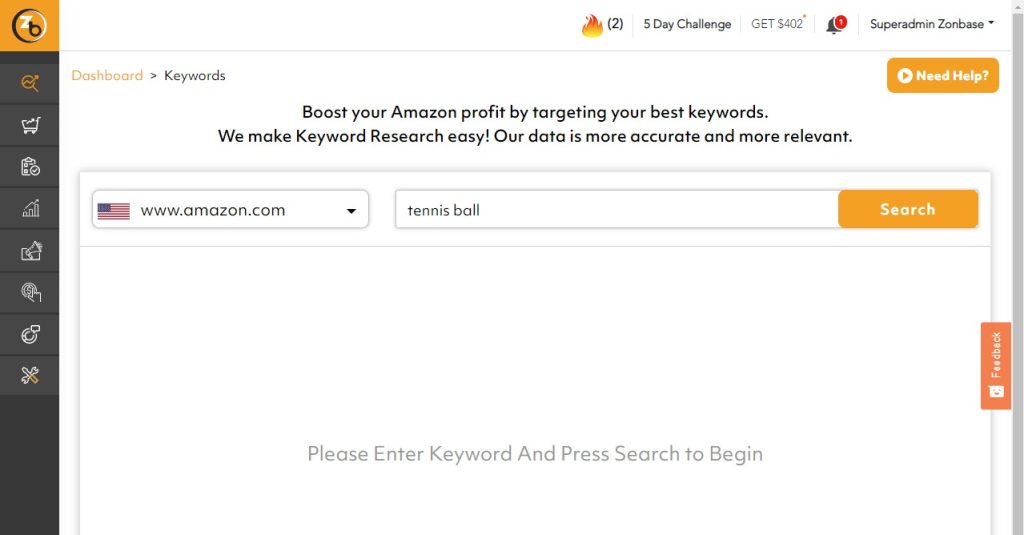The height and width of the screenshot is (535, 1024).
Task: Click the GET $402 offer link
Action: (777, 24)
